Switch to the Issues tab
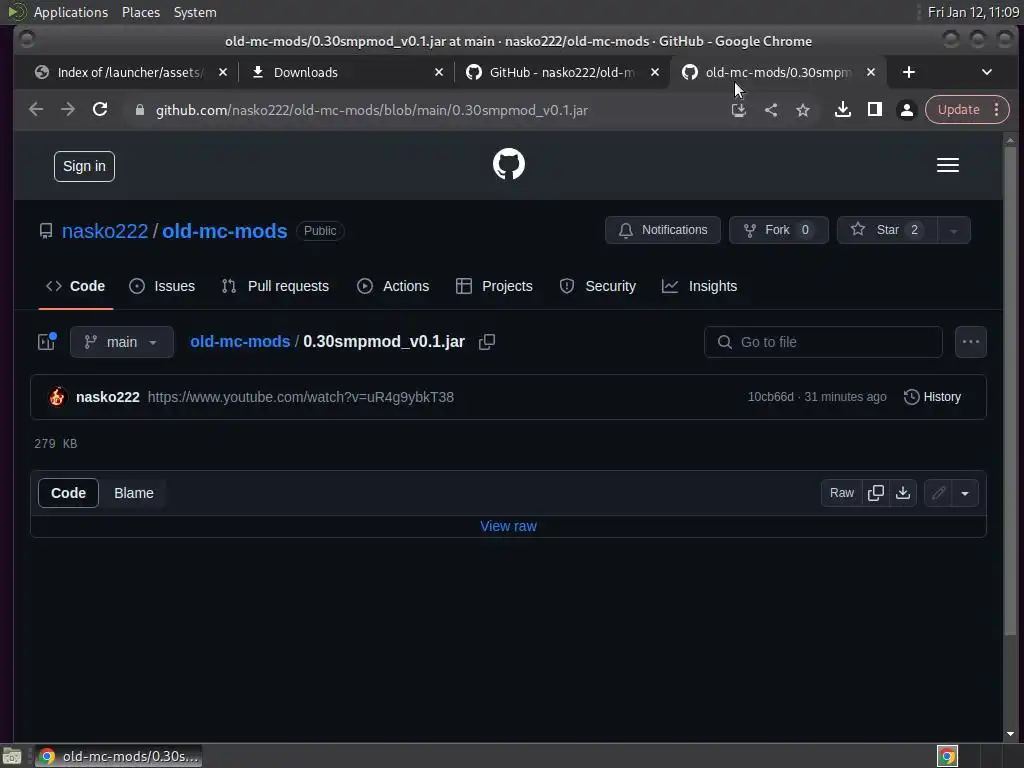The height and width of the screenshot is (768, 1024). [x=162, y=286]
